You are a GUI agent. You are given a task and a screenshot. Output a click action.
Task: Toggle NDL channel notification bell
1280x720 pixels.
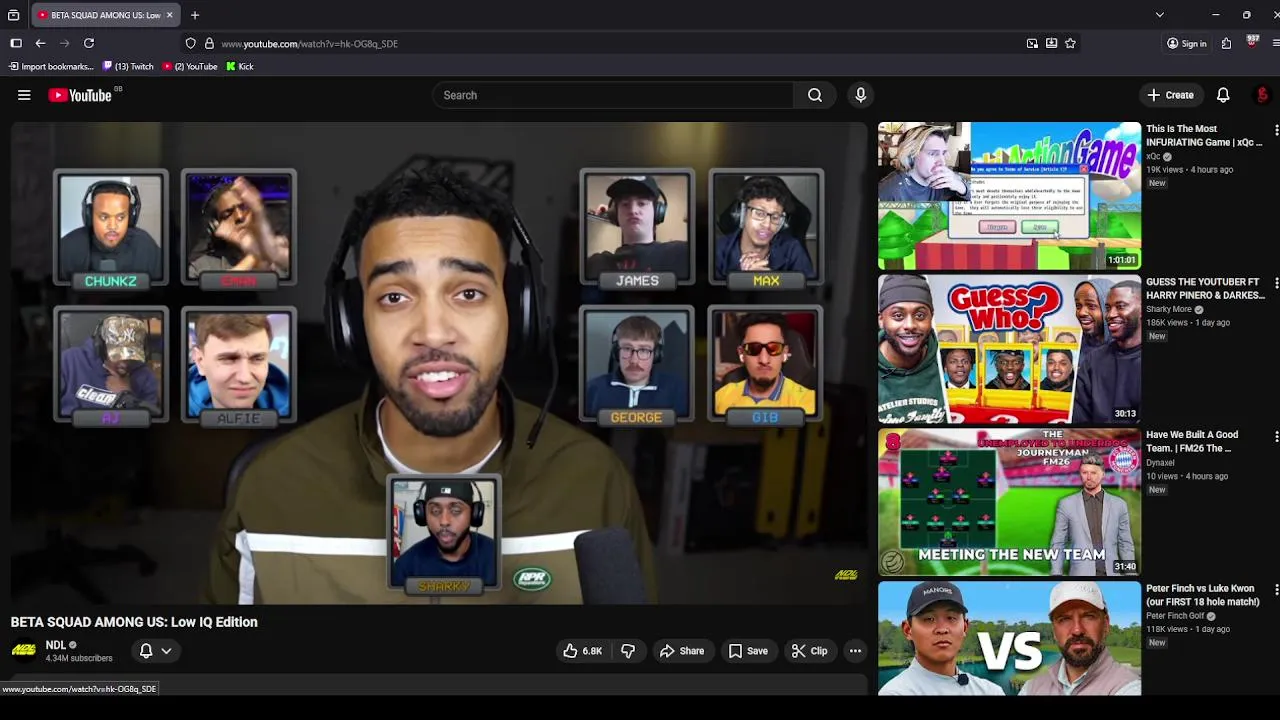146,651
